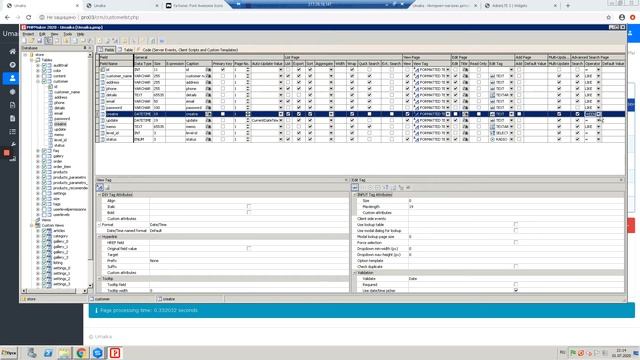The width and height of the screenshot is (640, 360).
Task: Click first icon in Edit Tag panel toolbar
Action: pos(355,187)
